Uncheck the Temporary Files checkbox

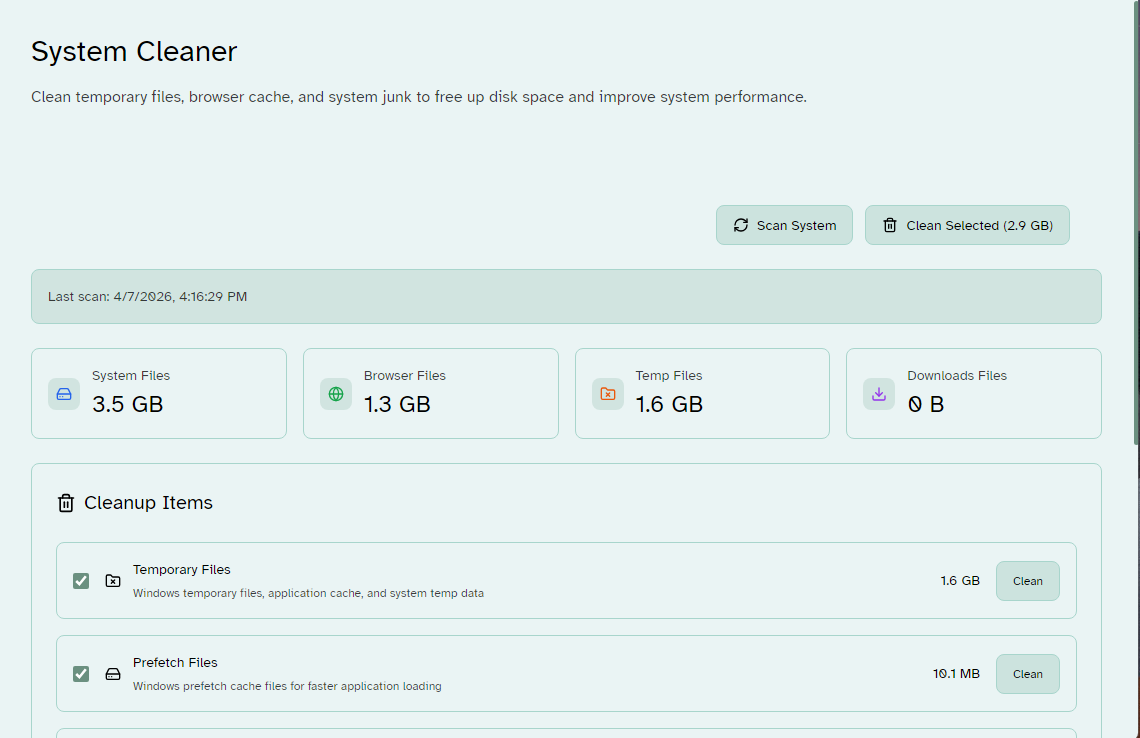[81, 581]
